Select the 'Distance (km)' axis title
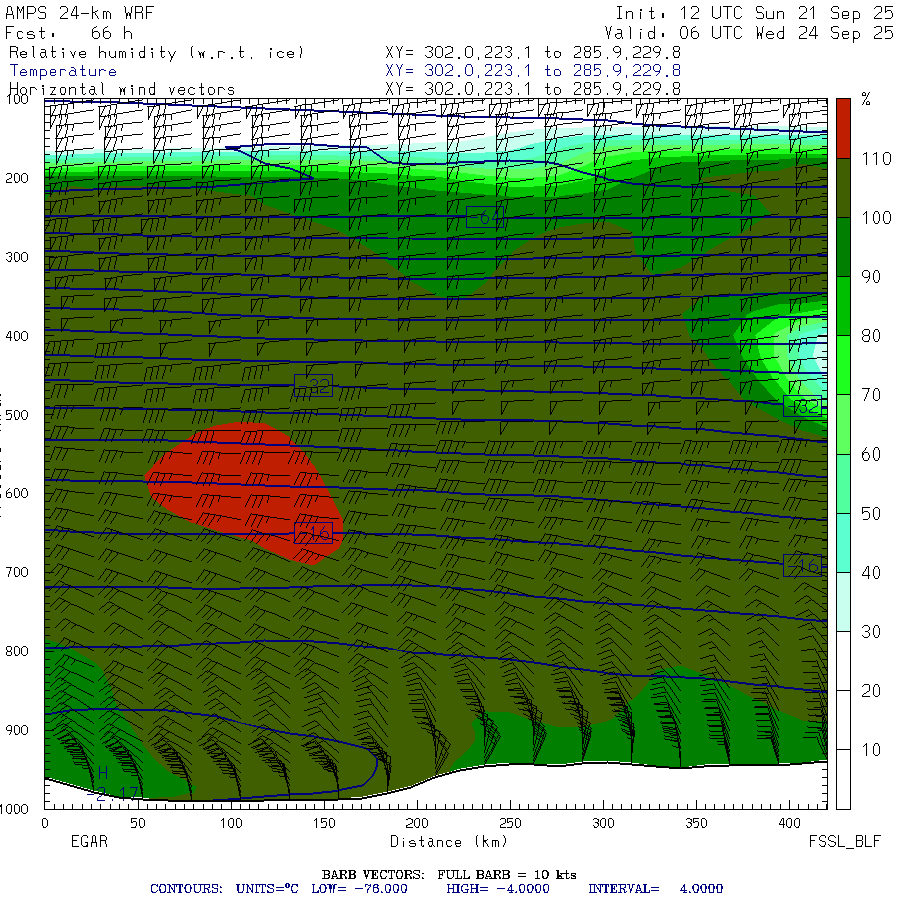900x900 pixels. pyautogui.click(x=449, y=842)
